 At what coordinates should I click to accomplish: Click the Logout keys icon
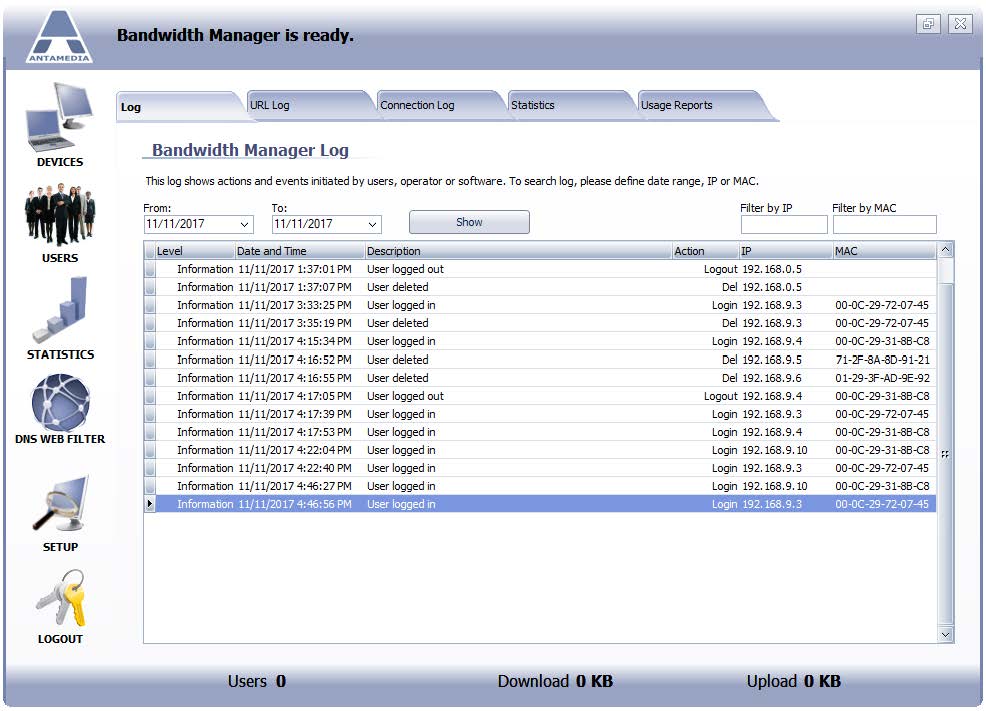tap(60, 598)
